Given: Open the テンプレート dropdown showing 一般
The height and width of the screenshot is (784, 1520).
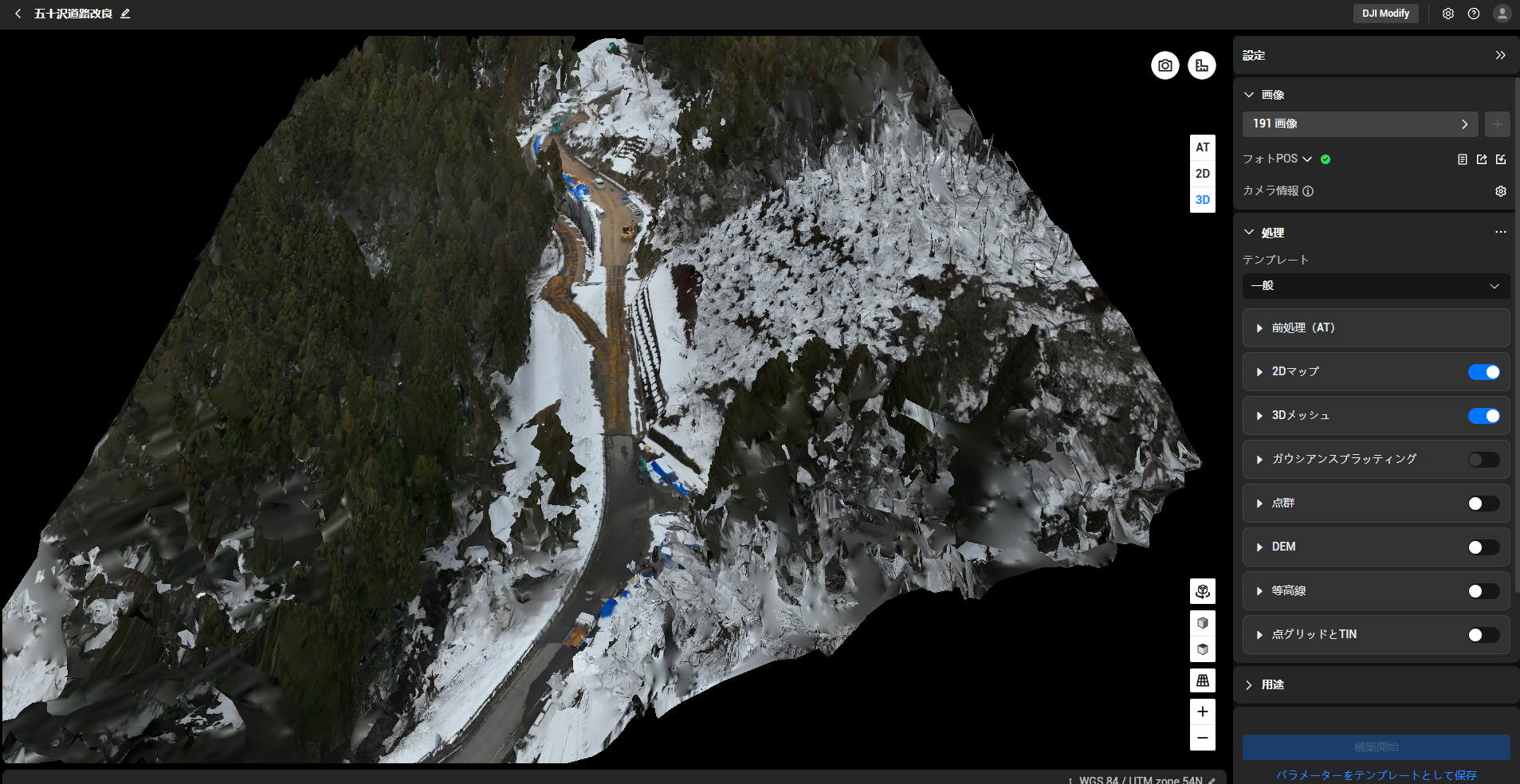Looking at the screenshot, I should pos(1375,286).
